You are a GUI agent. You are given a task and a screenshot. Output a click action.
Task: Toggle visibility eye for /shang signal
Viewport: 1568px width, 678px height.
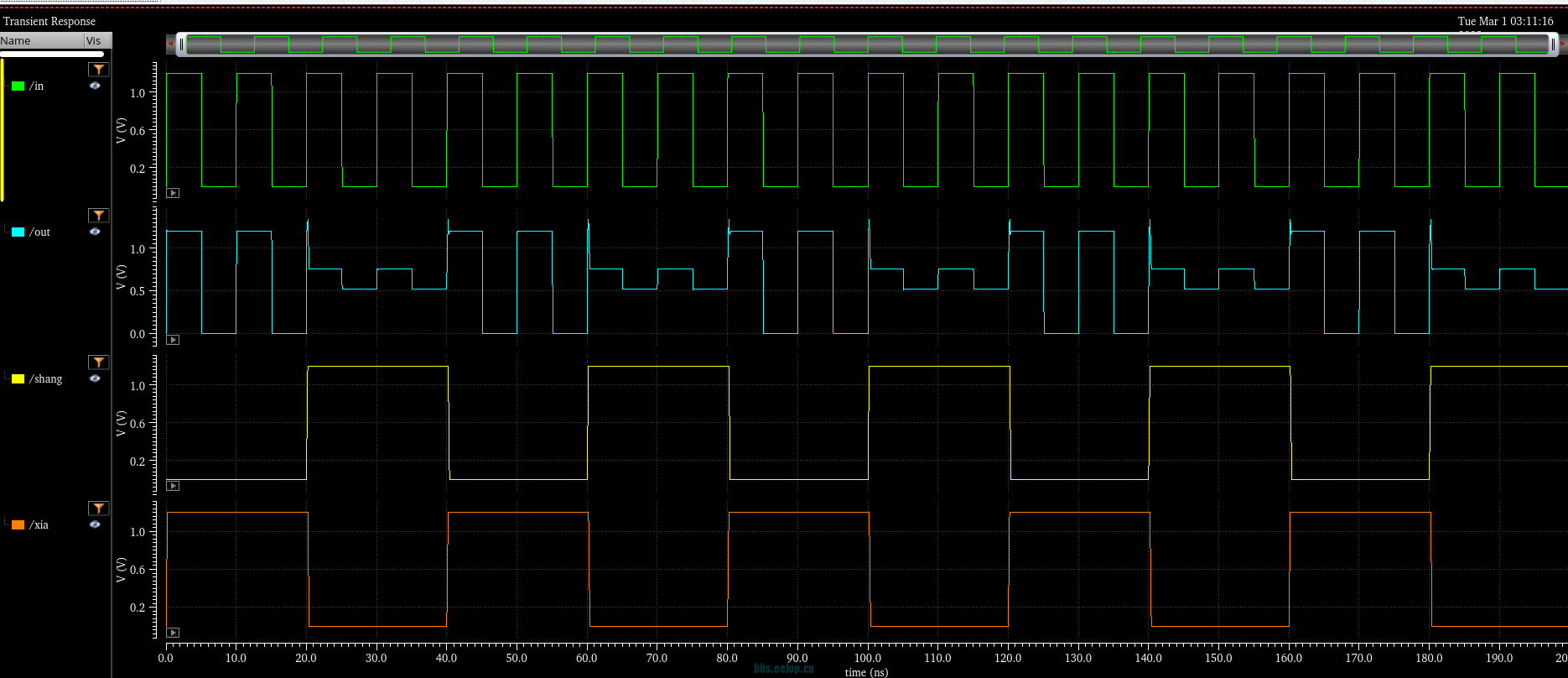pos(95,378)
